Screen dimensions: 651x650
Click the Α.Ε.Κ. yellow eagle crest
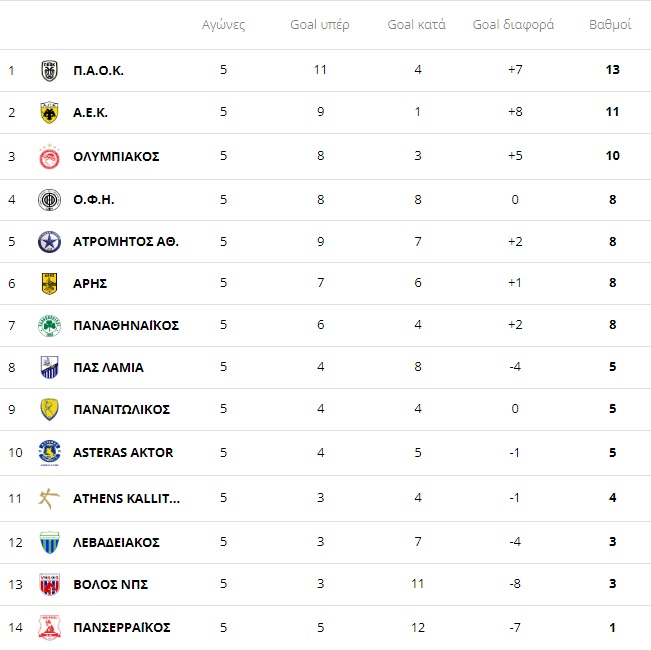[49, 112]
